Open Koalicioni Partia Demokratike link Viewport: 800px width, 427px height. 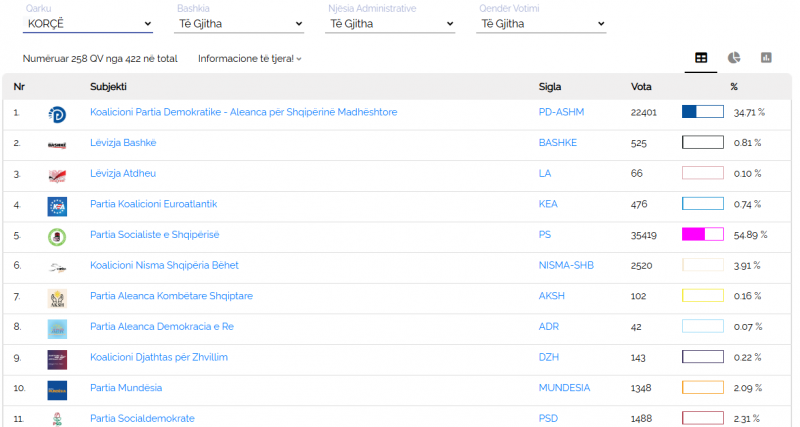[x=243, y=112]
